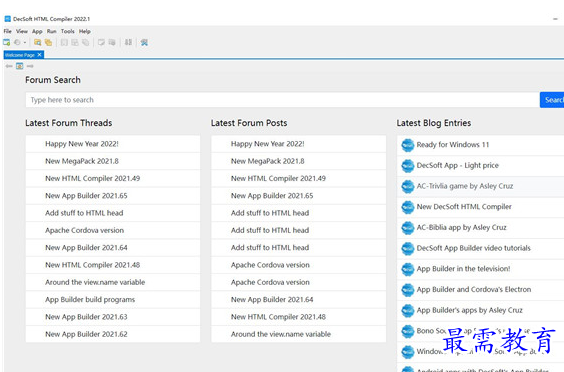Image resolution: width=564 pixels, height=372 pixels.
Task: Click the forward navigation arrow
Action: (x=30, y=66)
